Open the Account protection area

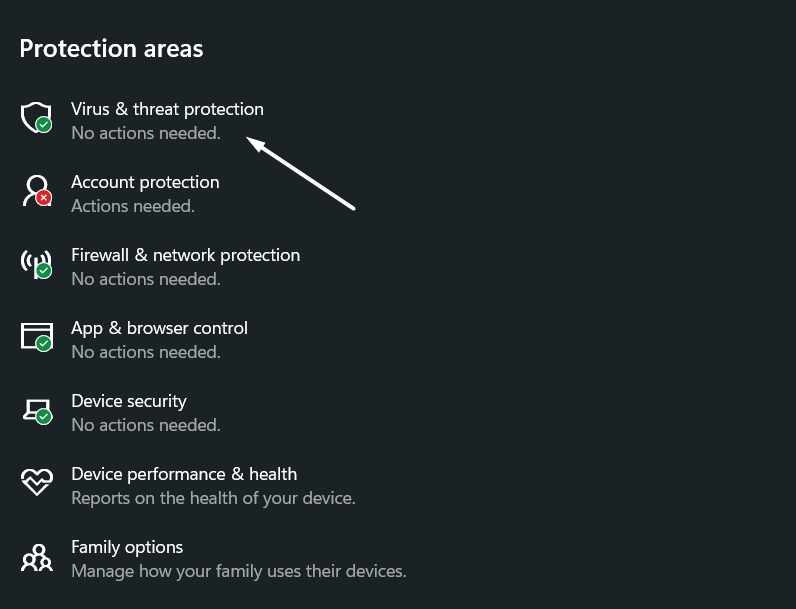[145, 182]
